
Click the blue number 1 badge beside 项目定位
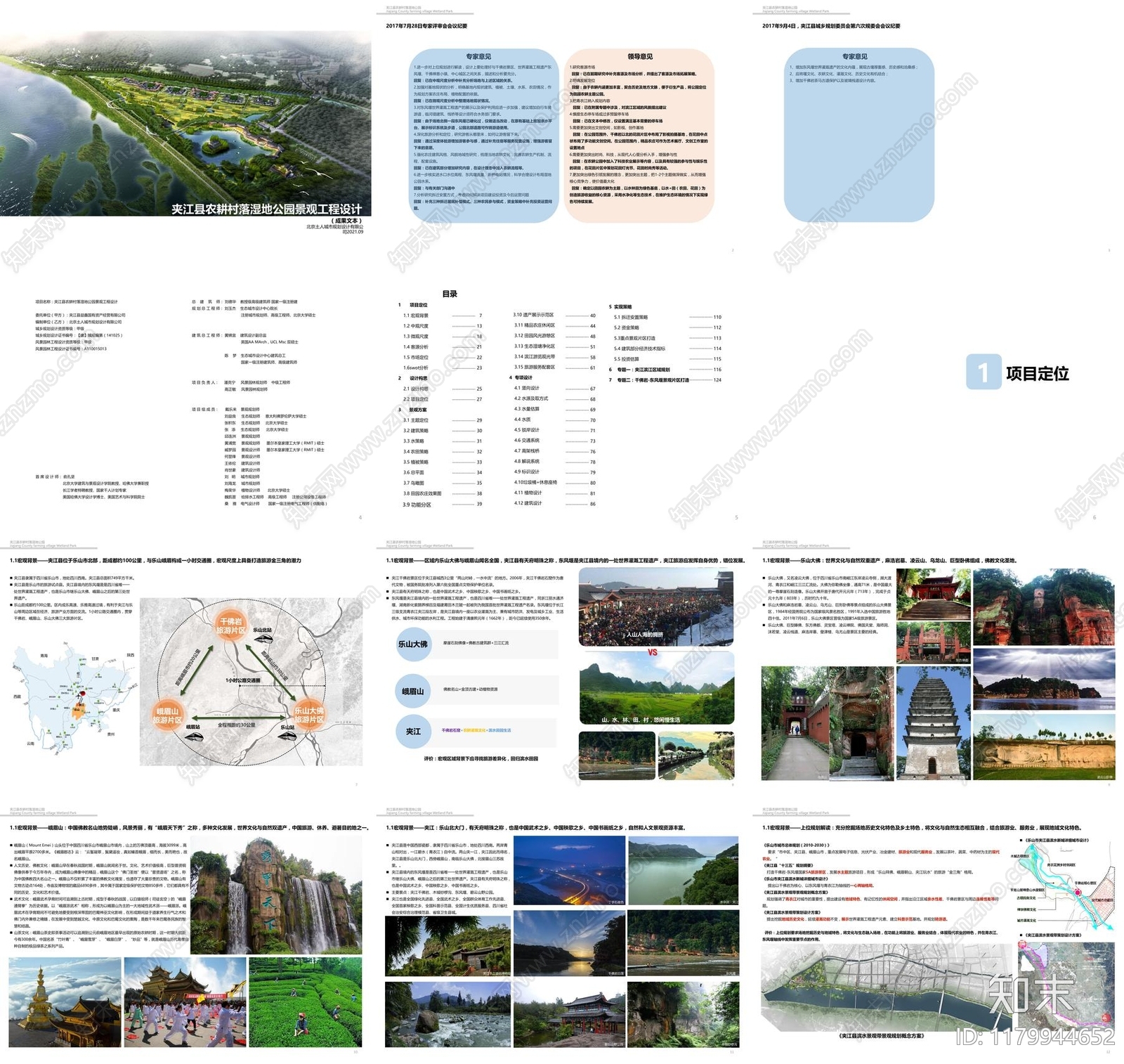click(x=983, y=372)
